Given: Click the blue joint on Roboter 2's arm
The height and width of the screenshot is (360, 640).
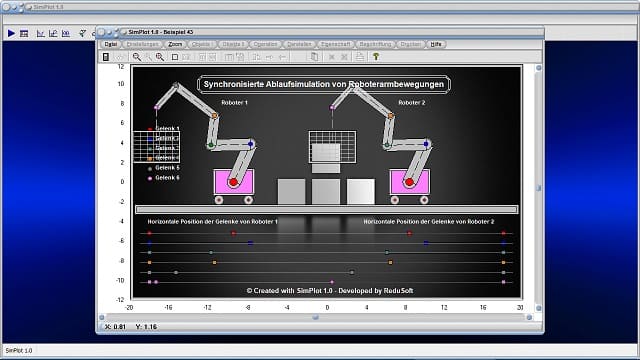Looking at the screenshot, I should point(426,144).
